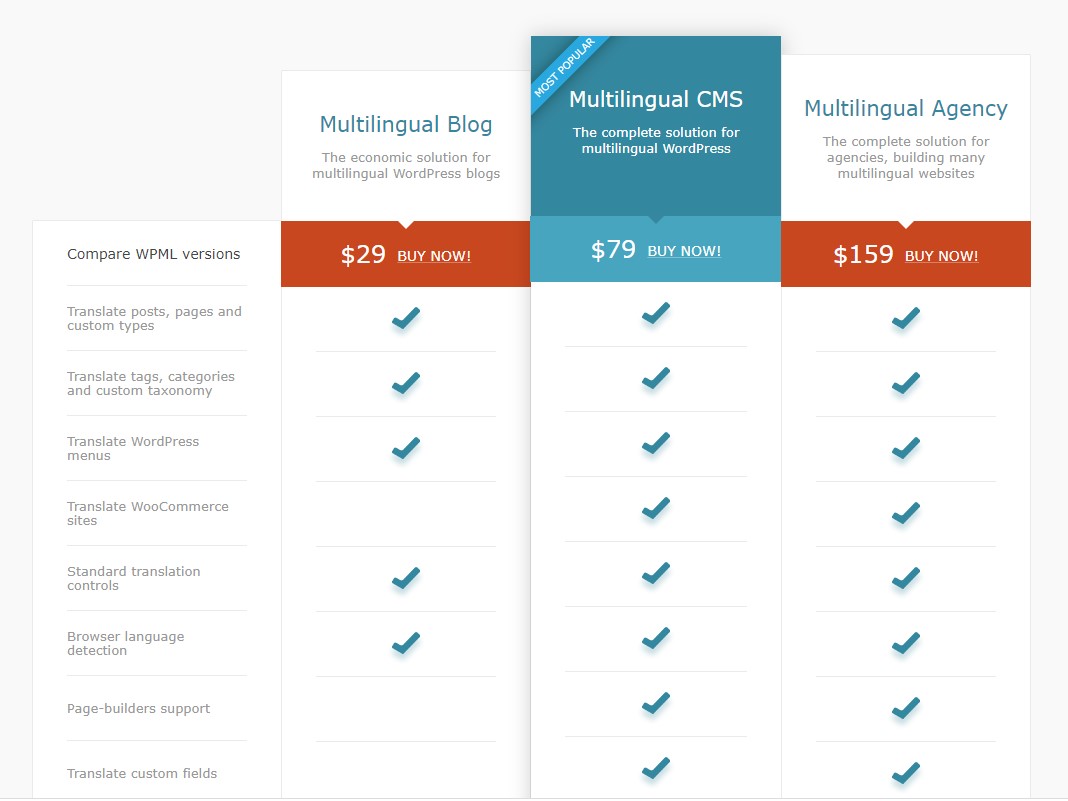Click the $79 price on CMS plan

coord(613,250)
